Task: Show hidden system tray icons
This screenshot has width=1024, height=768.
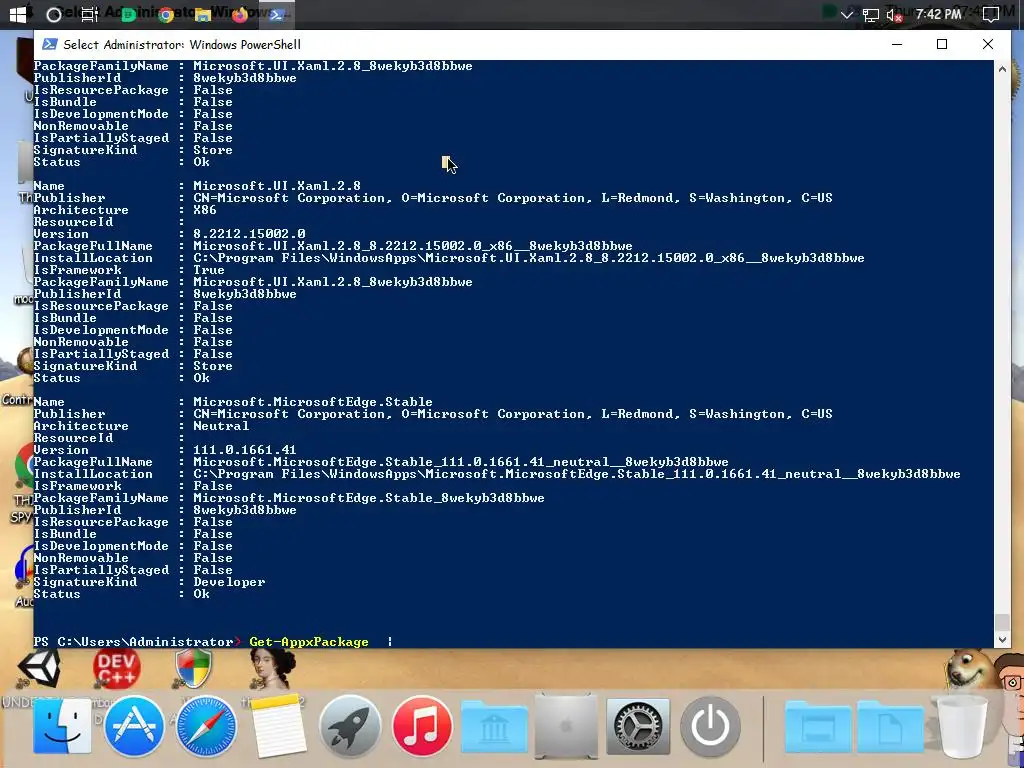Action: (846, 14)
